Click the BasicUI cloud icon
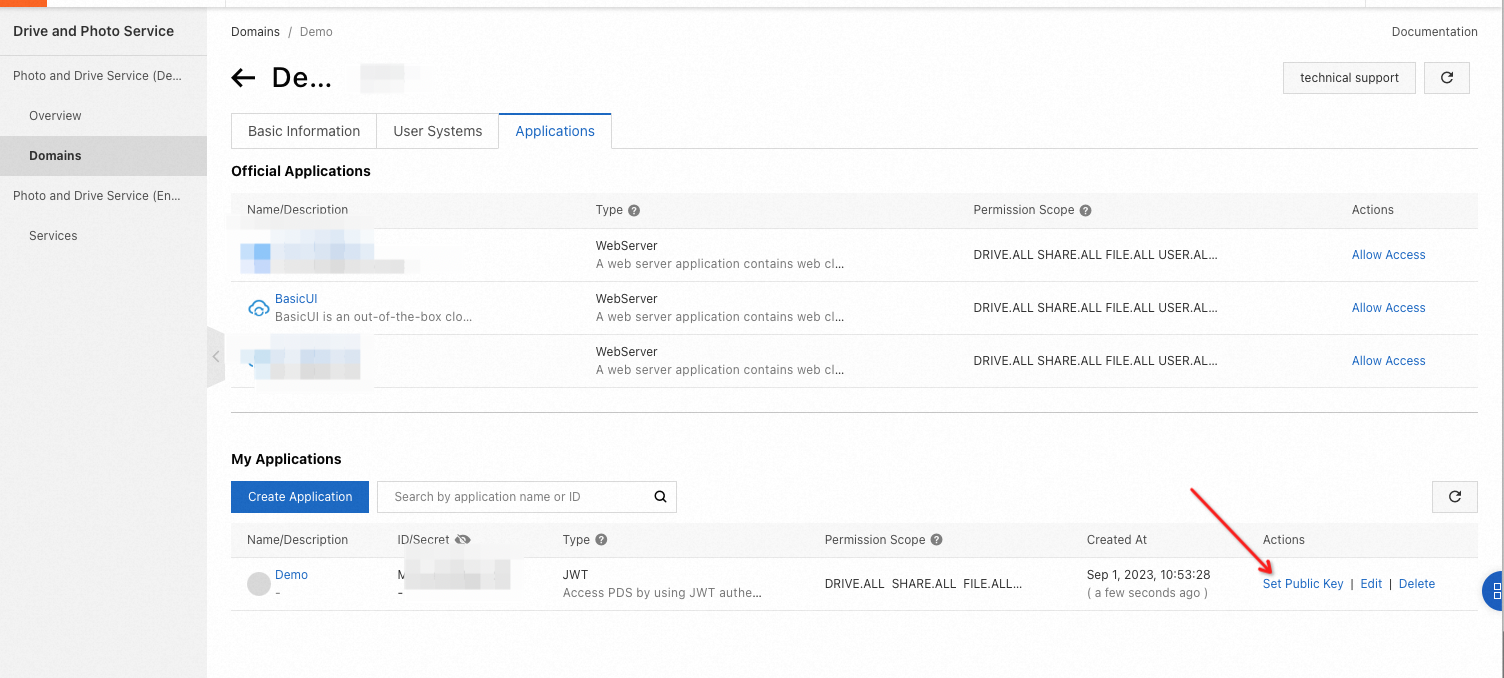This screenshot has width=1504, height=678. pyautogui.click(x=258, y=308)
